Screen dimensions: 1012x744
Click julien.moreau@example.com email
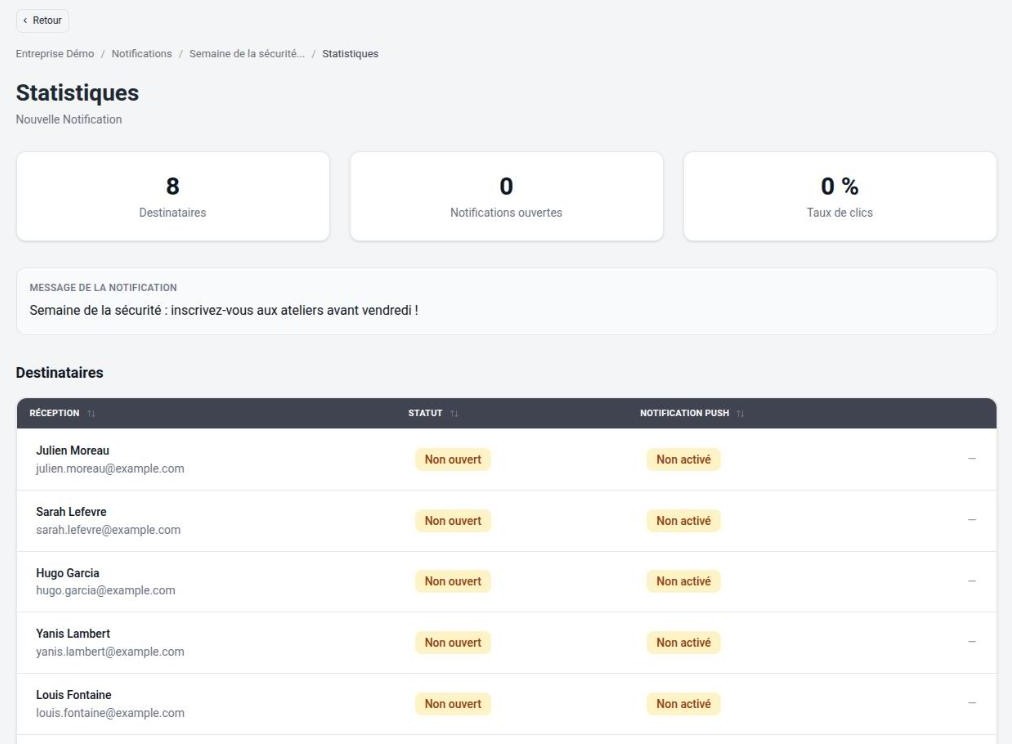pyautogui.click(x=110, y=468)
